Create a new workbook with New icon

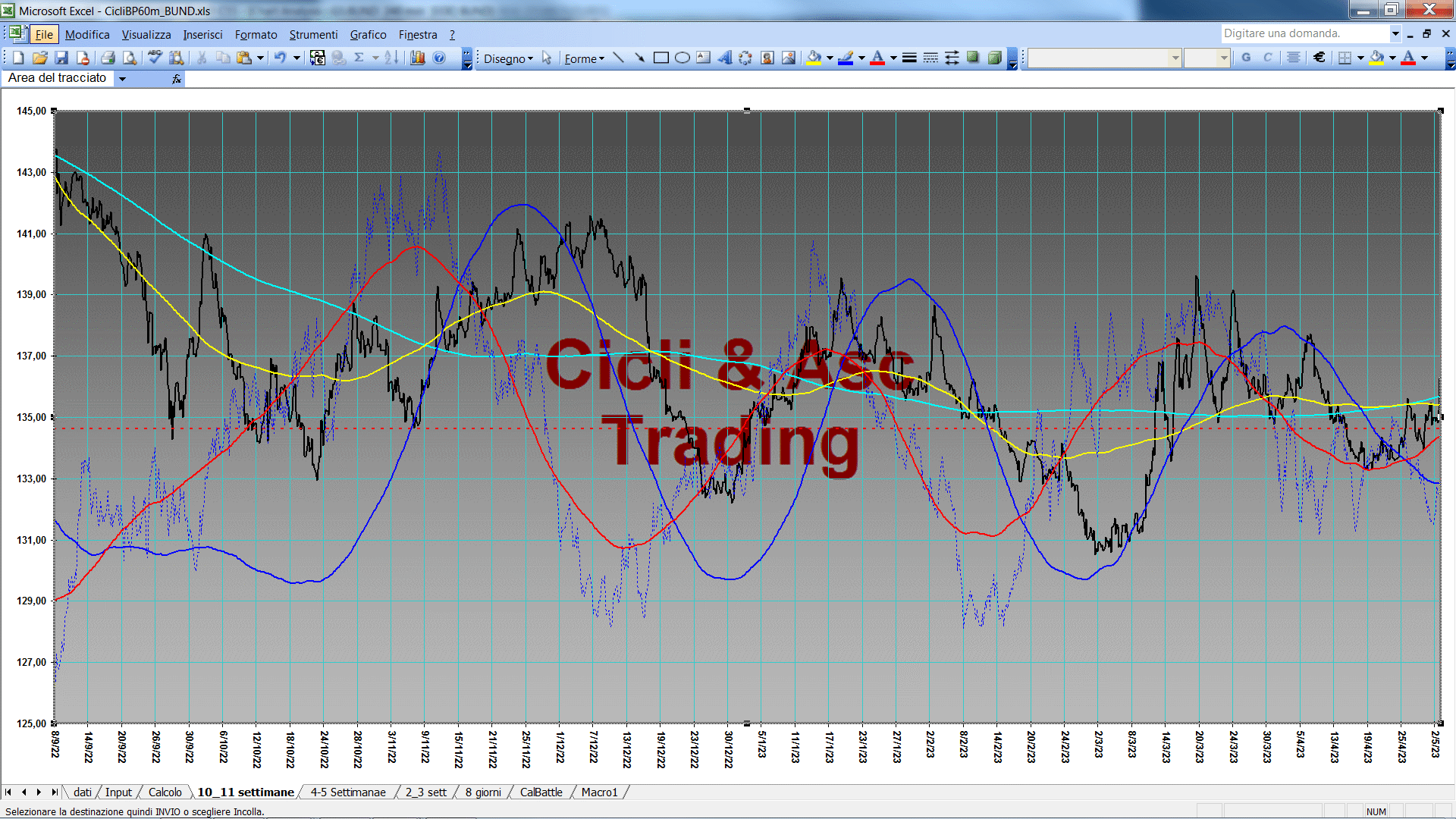pos(18,58)
